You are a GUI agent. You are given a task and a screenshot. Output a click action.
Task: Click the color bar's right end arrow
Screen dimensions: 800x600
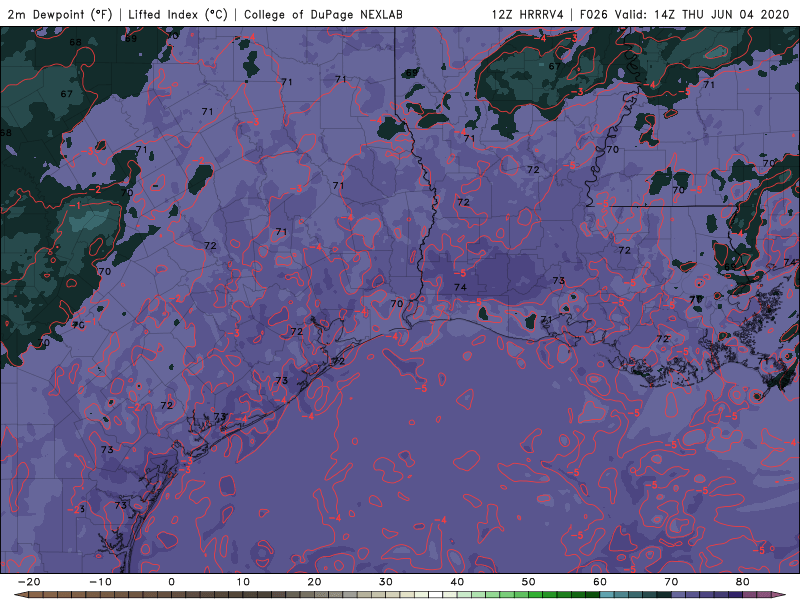click(x=779, y=595)
